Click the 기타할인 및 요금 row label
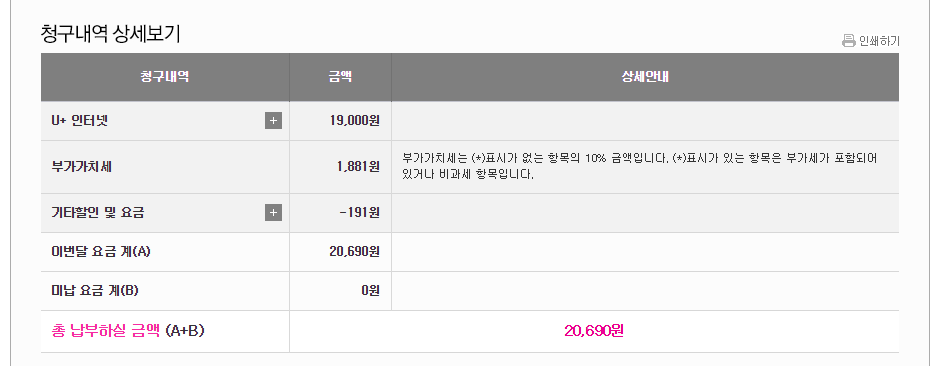Screen dimensions: 948x366 [98, 213]
